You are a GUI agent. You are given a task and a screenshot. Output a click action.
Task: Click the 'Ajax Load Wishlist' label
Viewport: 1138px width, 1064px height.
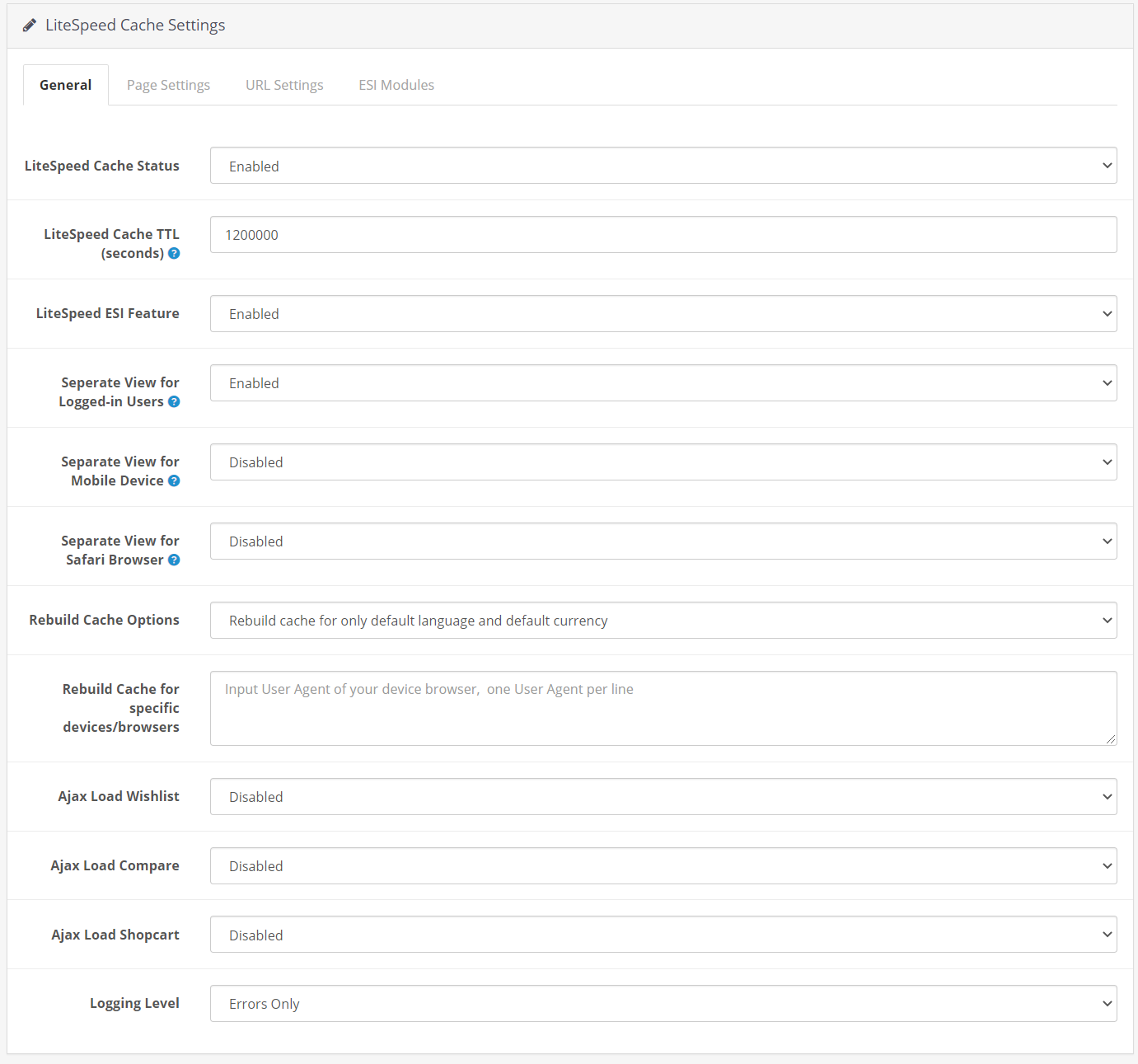click(119, 796)
